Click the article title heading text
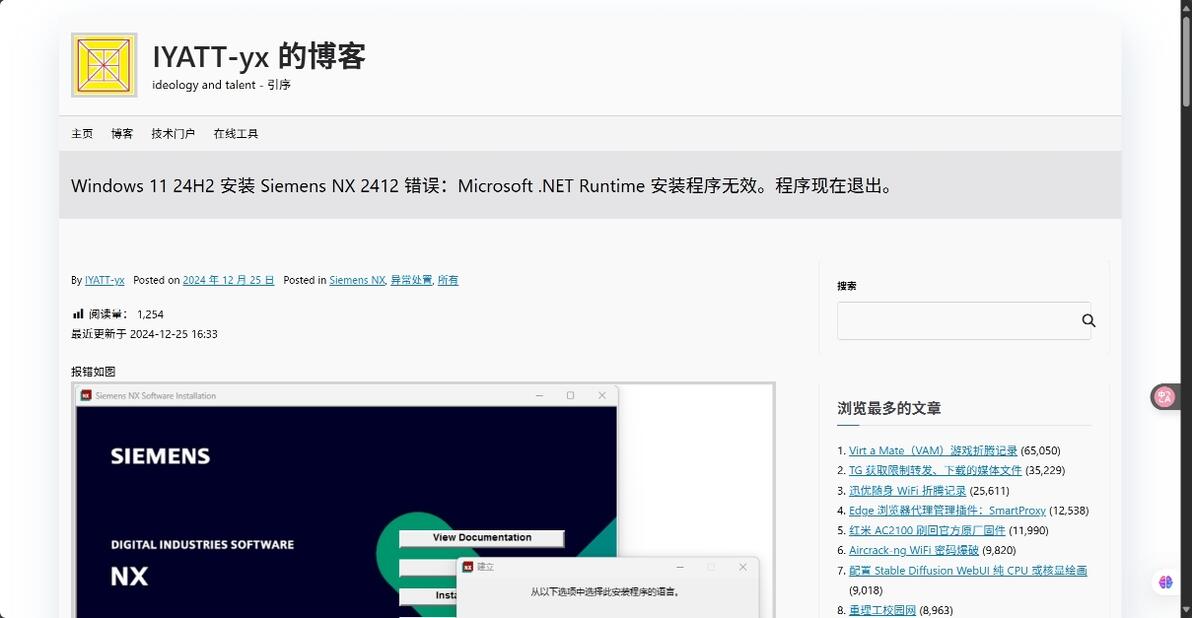The height and width of the screenshot is (618, 1192). 482,185
